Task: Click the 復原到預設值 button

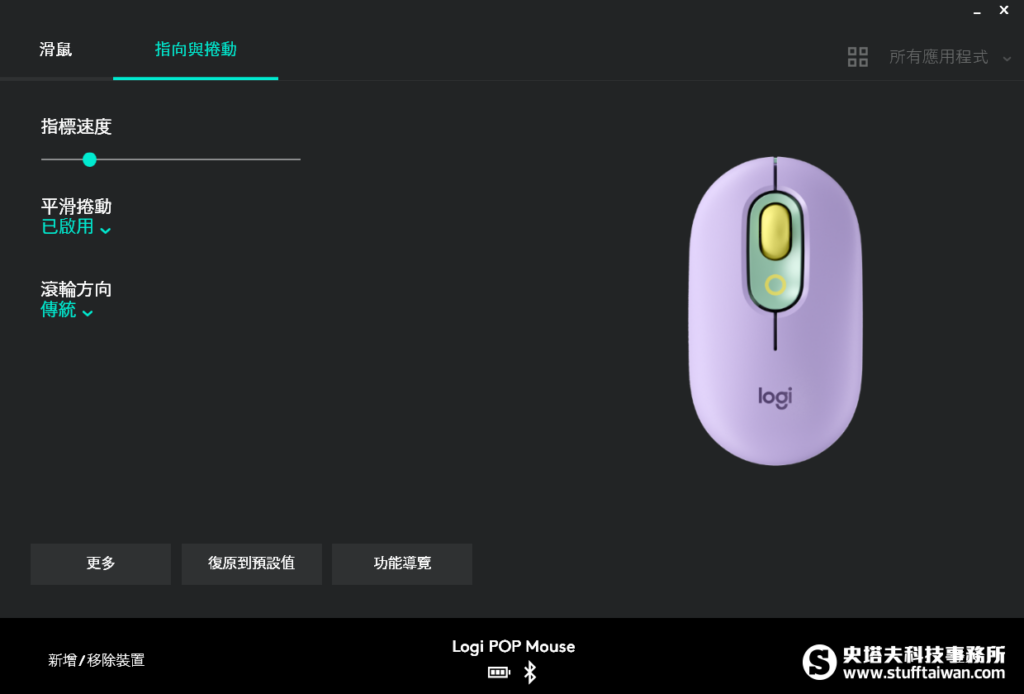Action: point(251,563)
